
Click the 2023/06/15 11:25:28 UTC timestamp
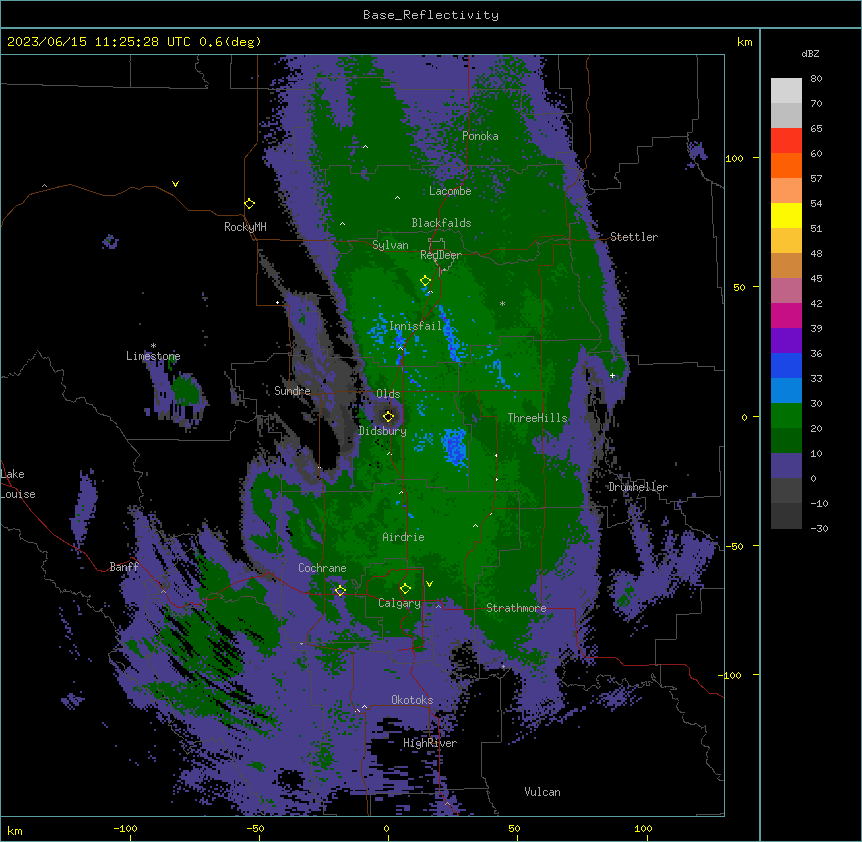tap(91, 42)
